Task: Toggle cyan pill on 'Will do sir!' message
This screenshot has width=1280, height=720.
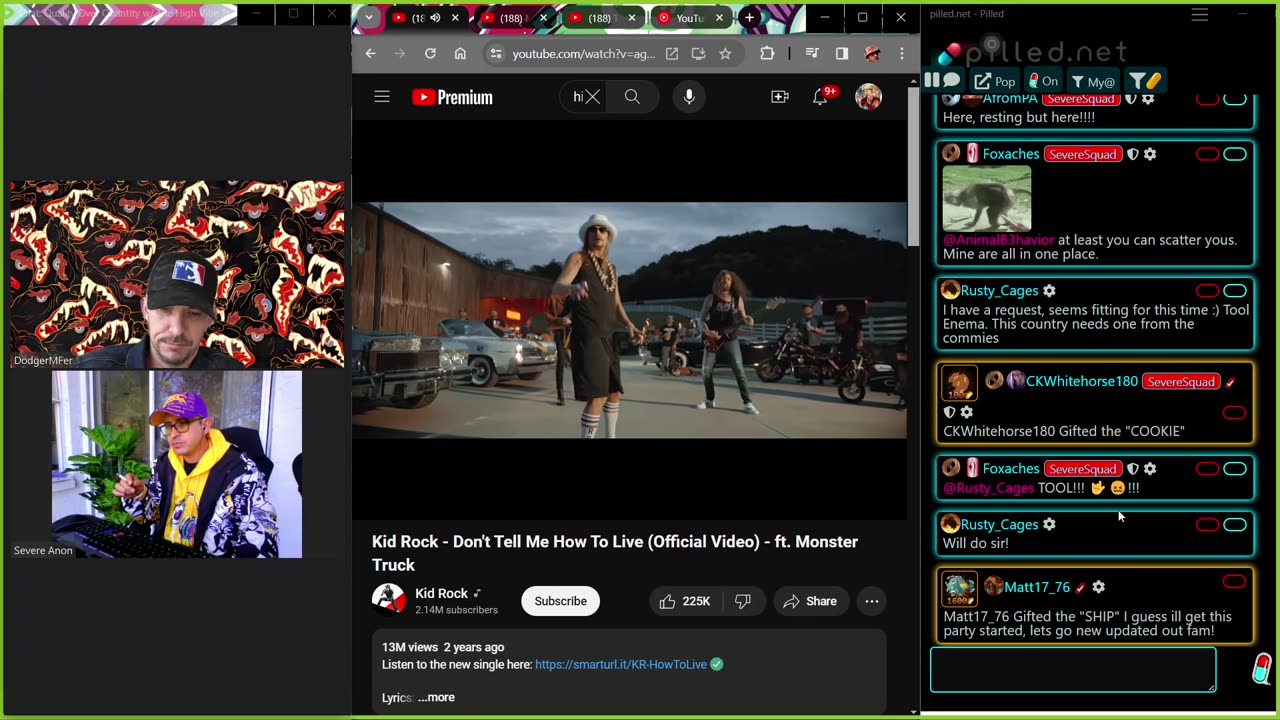Action: 1235,525
